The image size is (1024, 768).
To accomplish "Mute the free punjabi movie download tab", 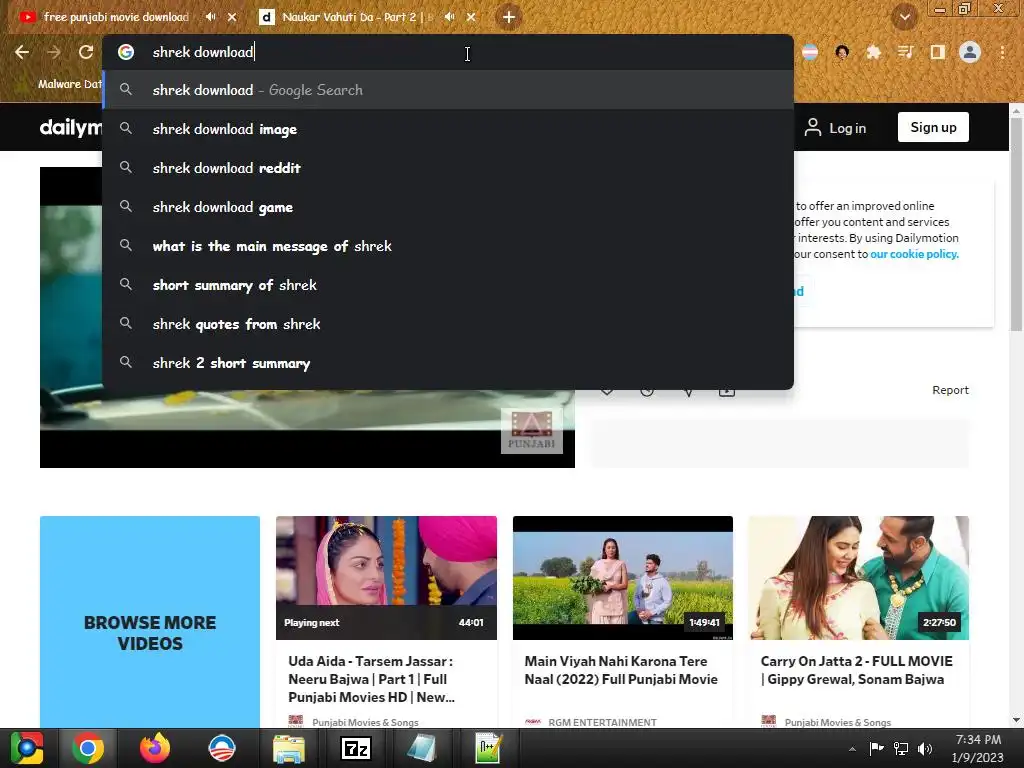I will coord(210,17).
